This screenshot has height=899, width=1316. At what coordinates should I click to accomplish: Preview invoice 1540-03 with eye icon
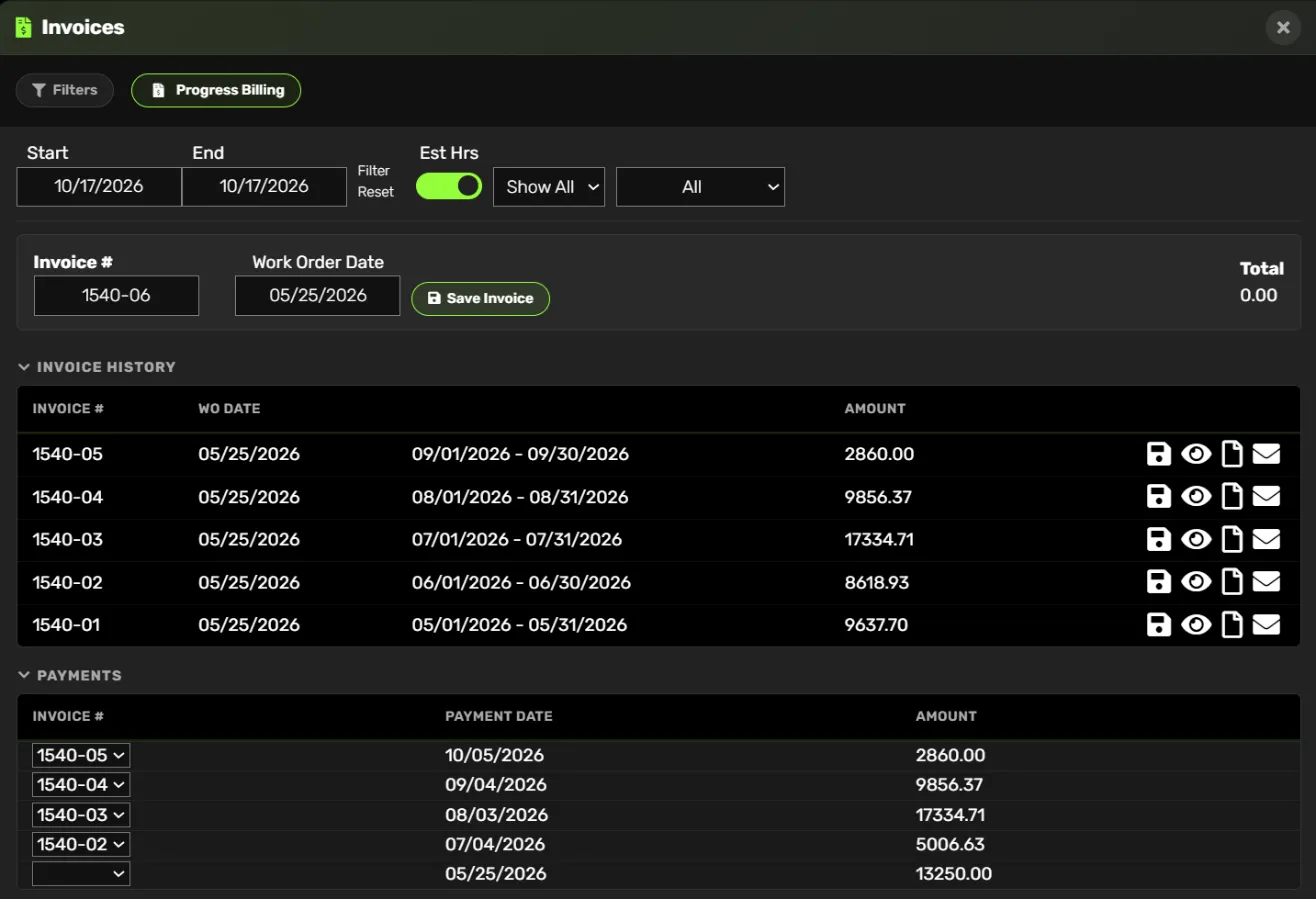(x=1196, y=540)
